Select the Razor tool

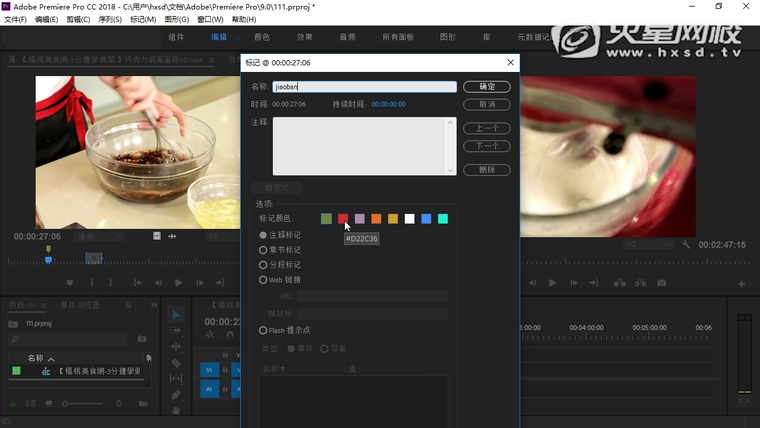click(176, 362)
